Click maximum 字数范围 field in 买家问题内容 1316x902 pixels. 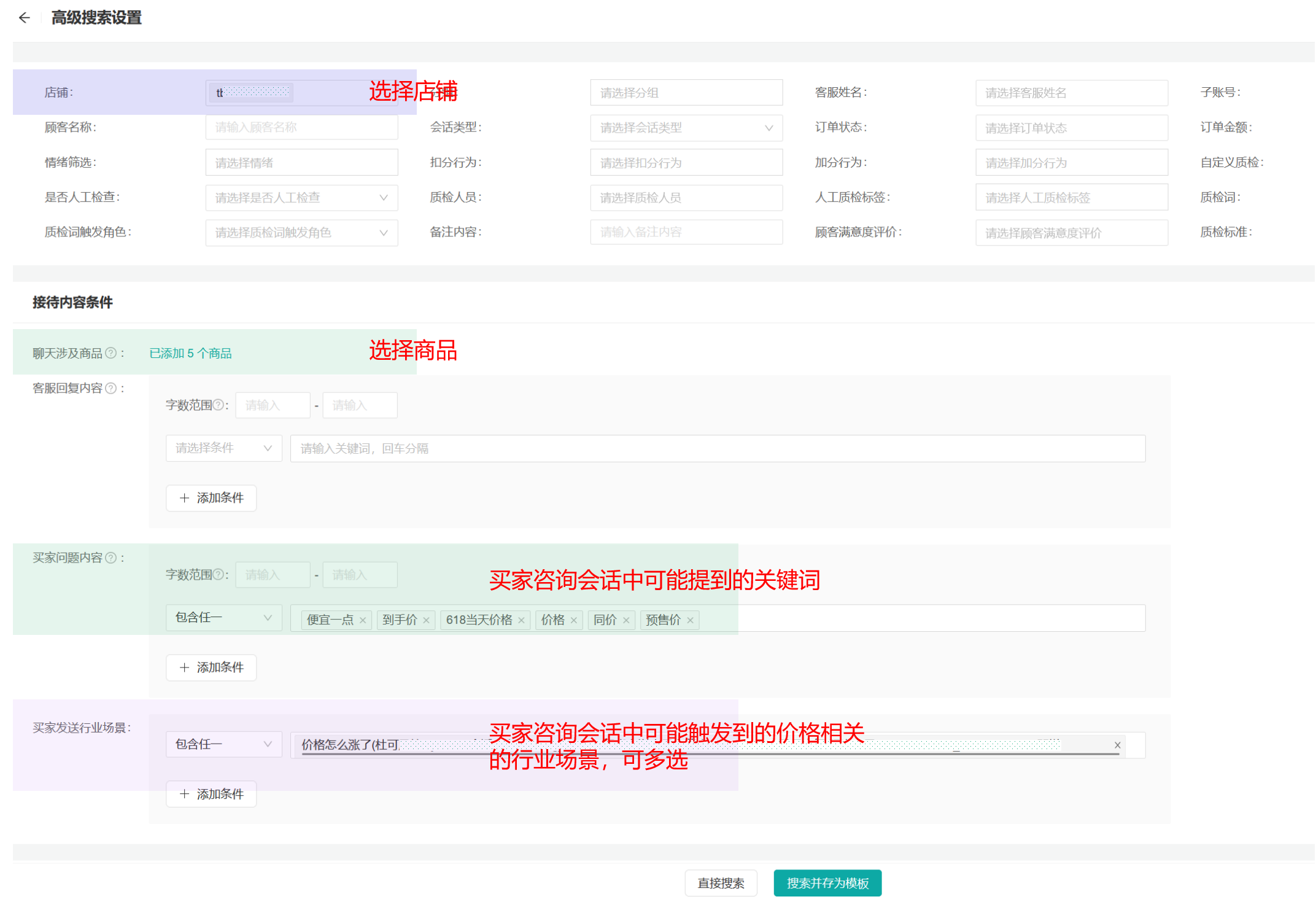point(360,575)
